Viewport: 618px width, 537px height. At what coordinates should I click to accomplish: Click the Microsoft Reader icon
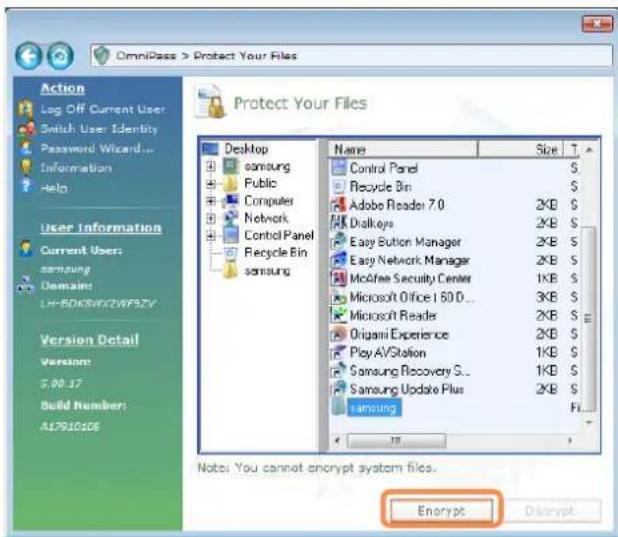tap(338, 315)
